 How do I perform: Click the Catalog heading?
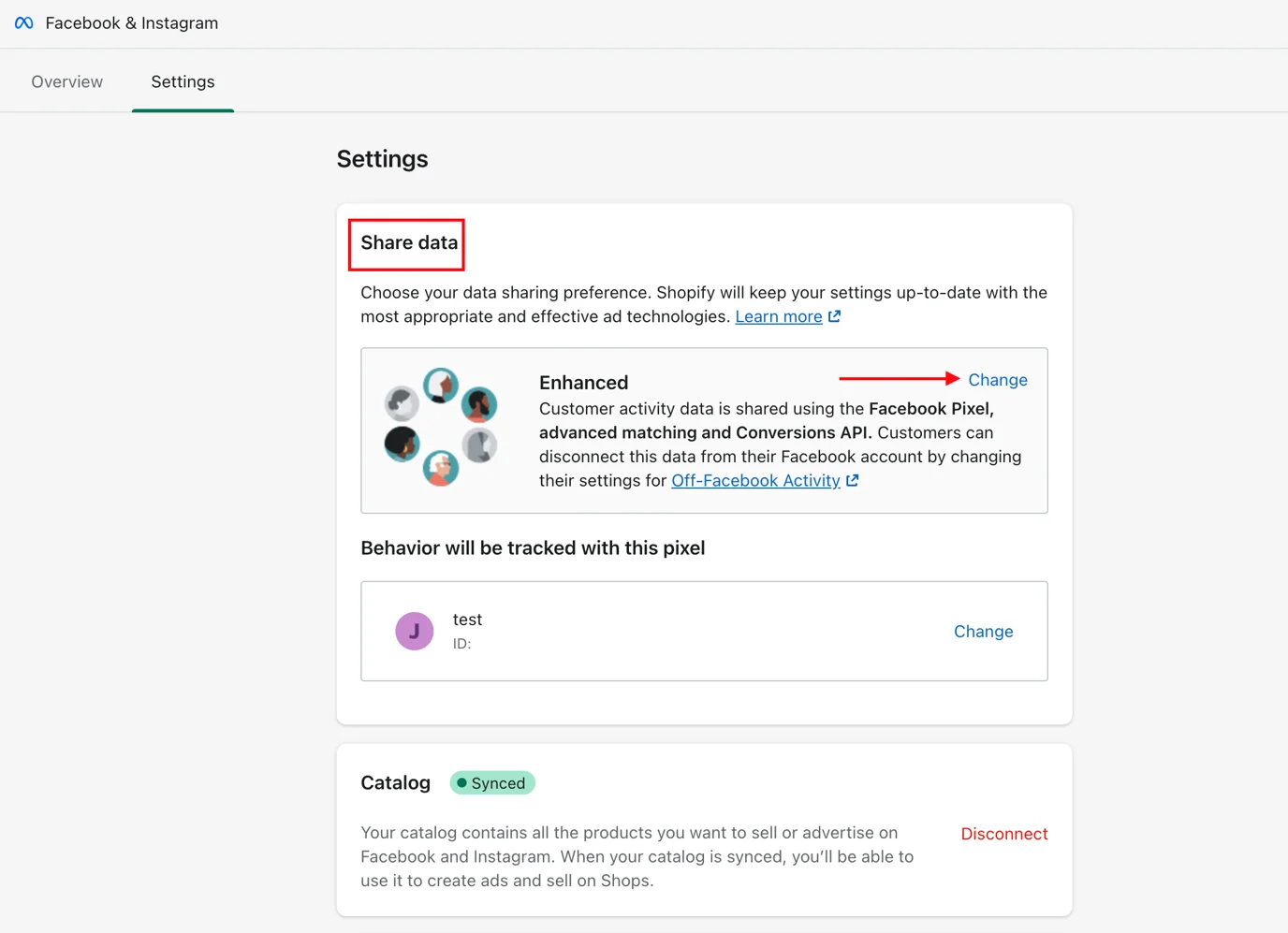tap(396, 783)
